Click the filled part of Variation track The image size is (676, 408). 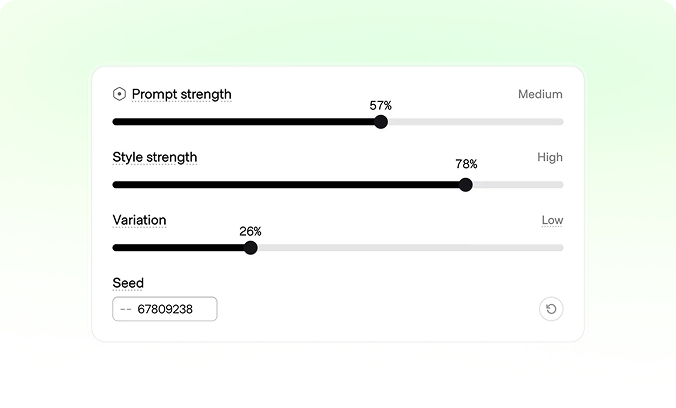[x=178, y=248]
